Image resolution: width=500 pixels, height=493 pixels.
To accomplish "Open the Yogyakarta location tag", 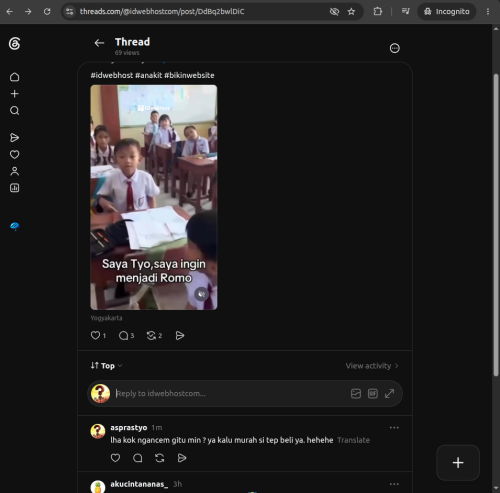I will click(x=106, y=318).
